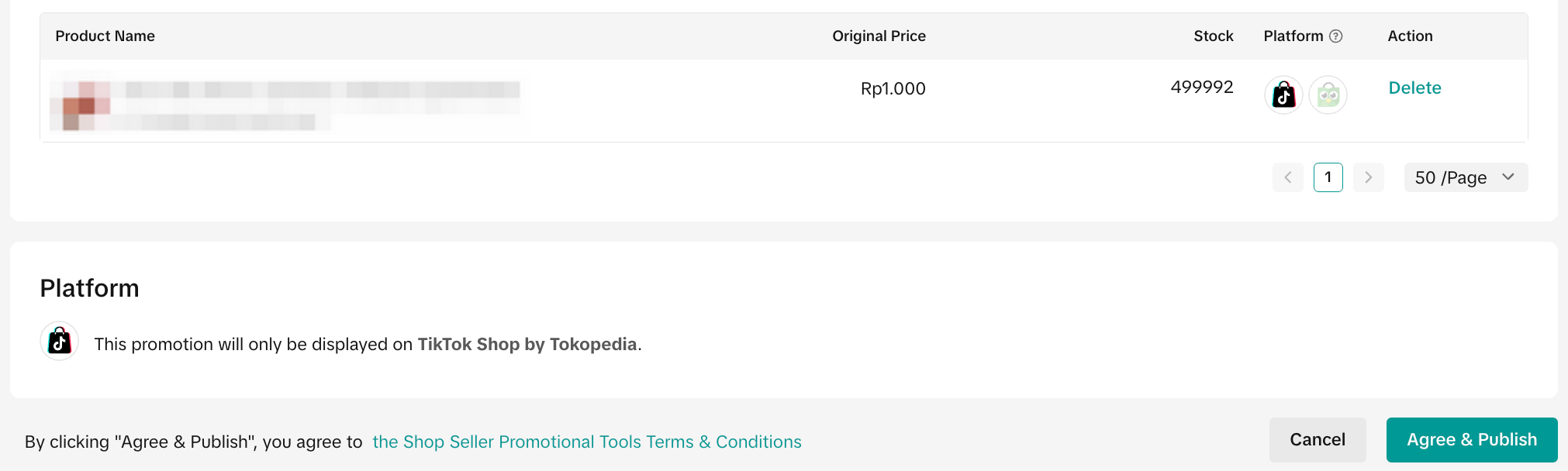Click the Product Name column header
Viewport: 1568px width, 471px height.
(x=105, y=36)
